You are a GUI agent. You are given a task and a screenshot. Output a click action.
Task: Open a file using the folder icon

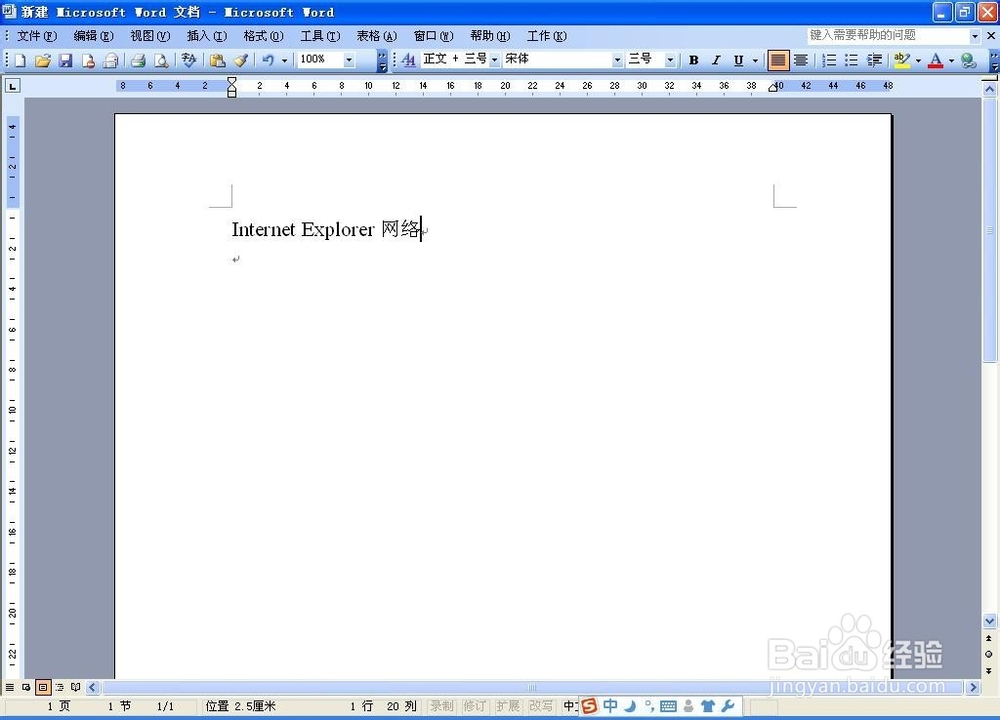(x=43, y=61)
